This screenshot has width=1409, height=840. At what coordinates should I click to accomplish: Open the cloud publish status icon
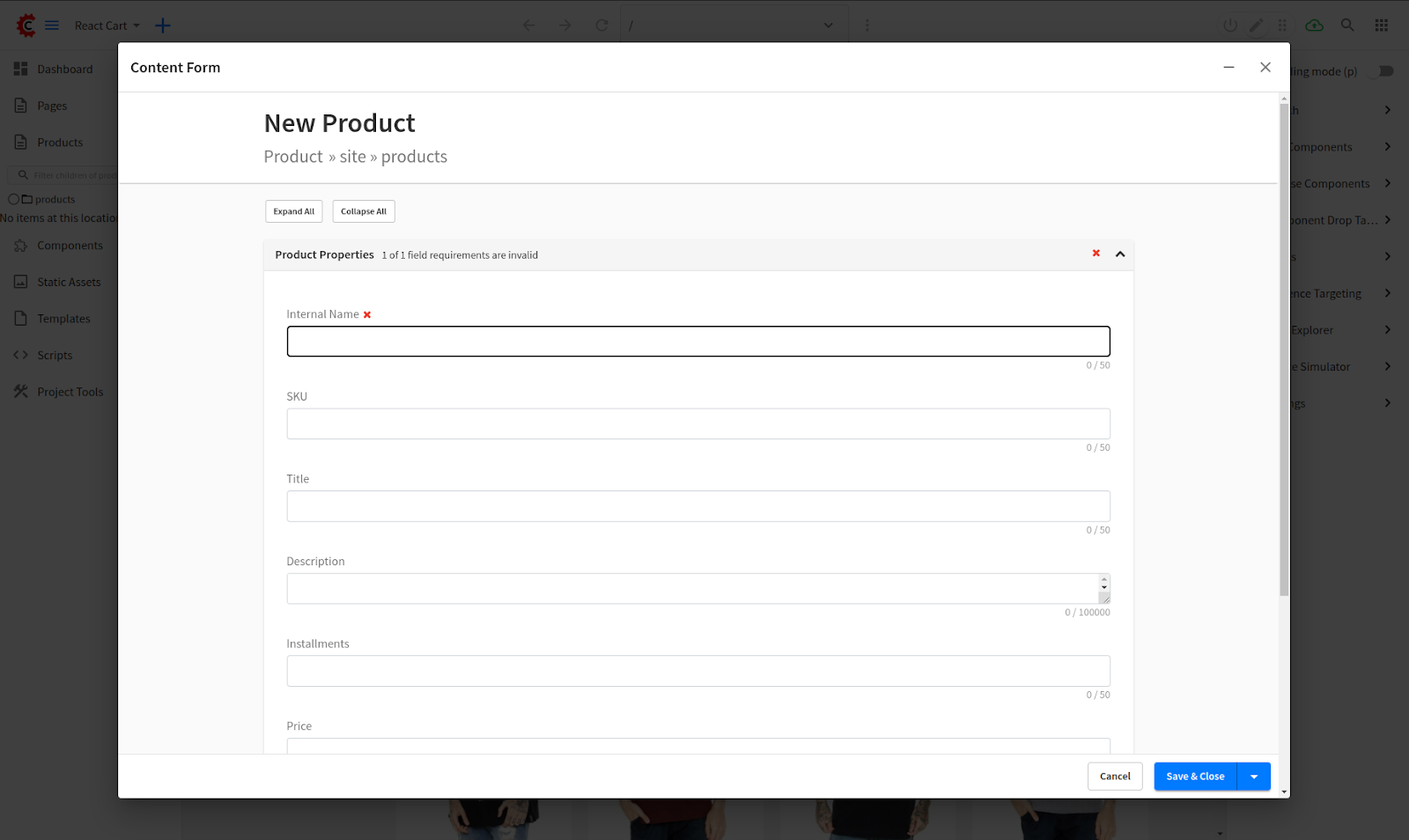coord(1315,26)
